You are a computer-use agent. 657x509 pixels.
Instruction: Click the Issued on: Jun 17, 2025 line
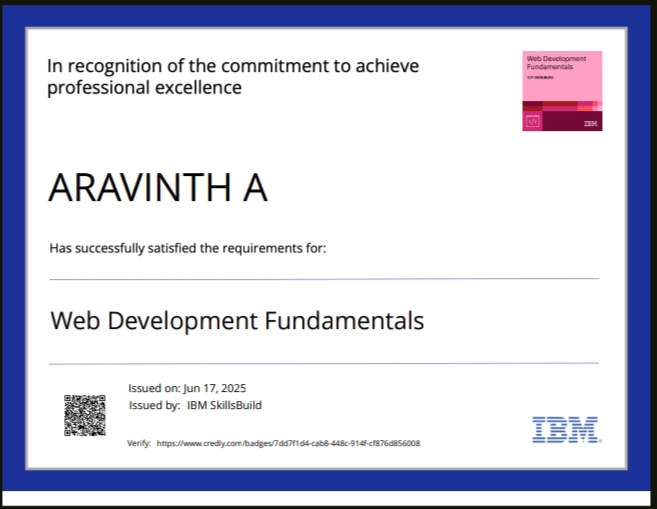click(187, 388)
